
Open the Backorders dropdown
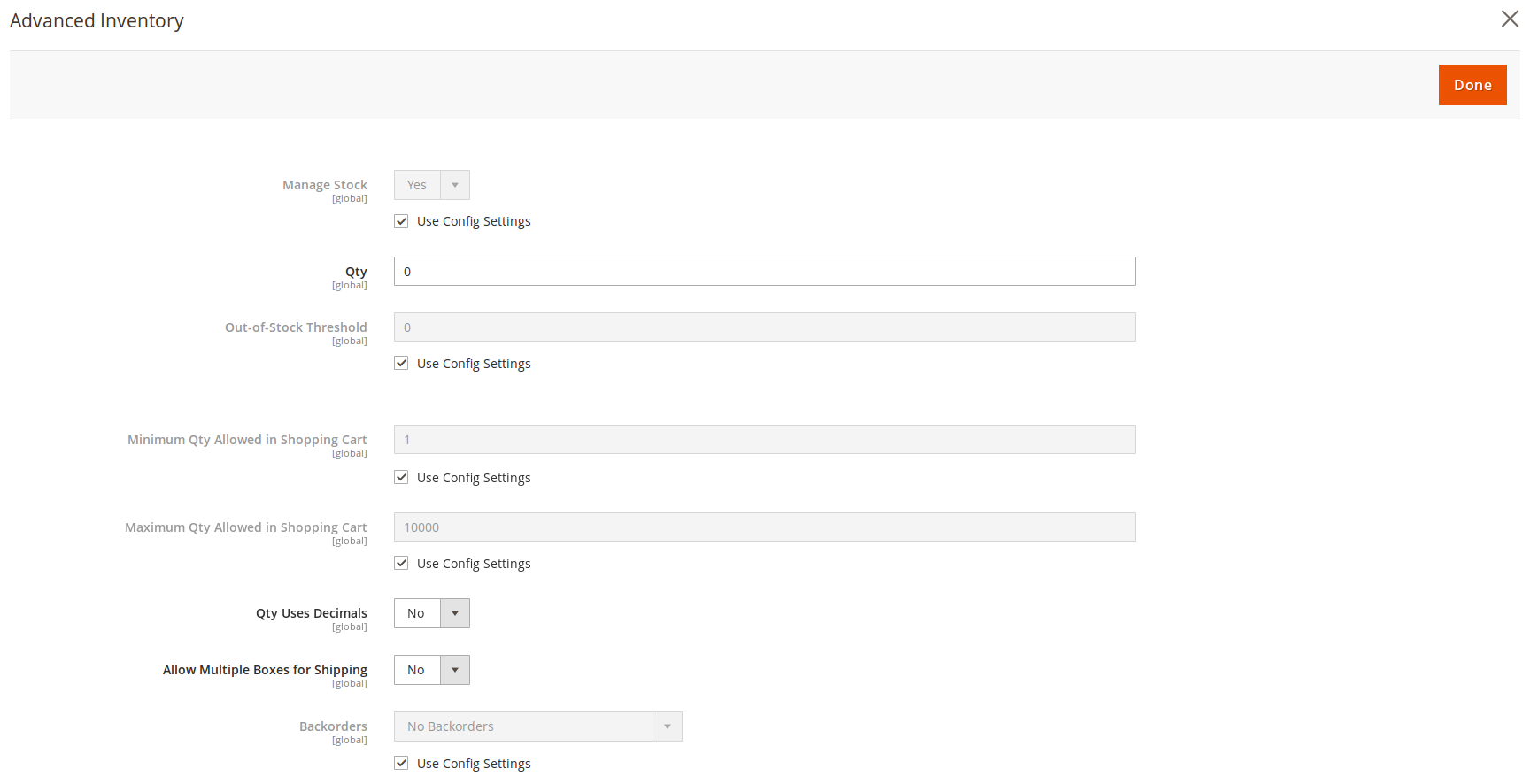[537, 726]
